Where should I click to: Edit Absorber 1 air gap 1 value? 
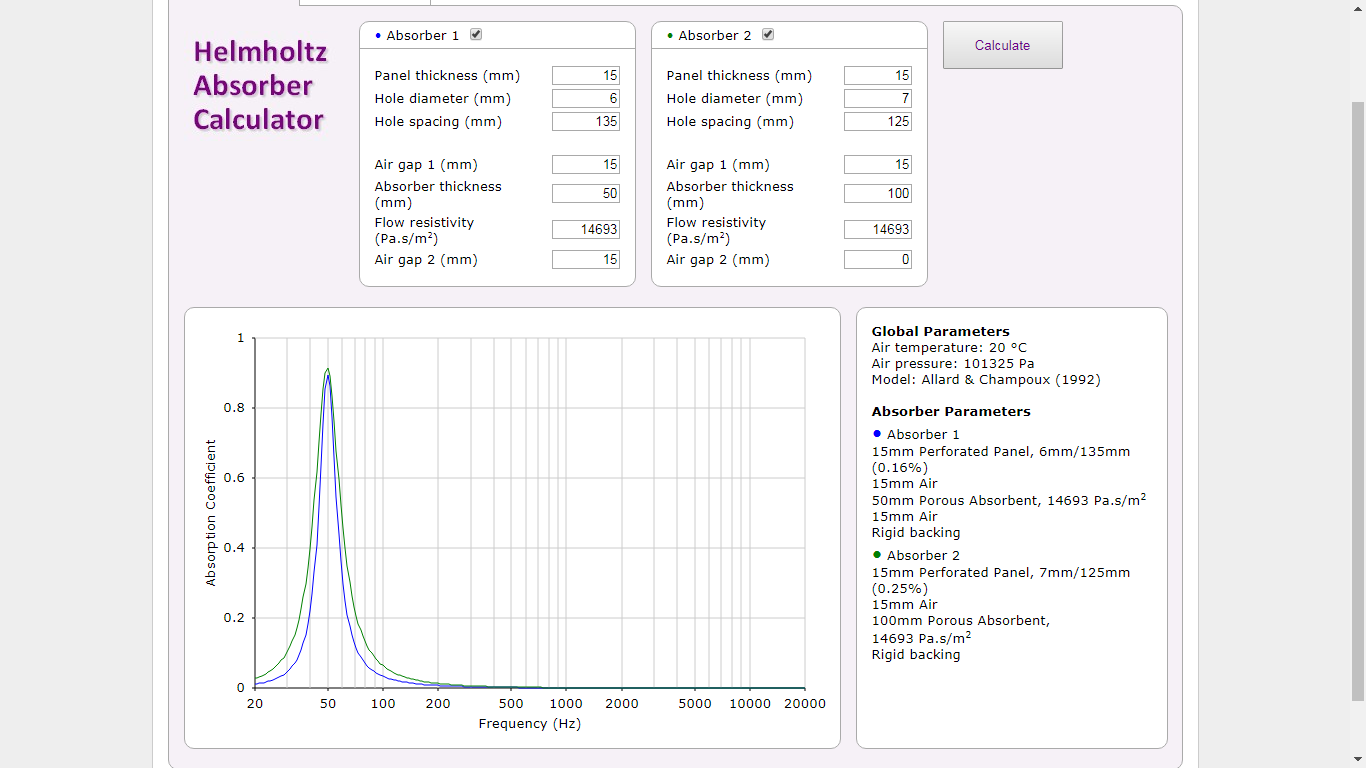[x=586, y=165]
